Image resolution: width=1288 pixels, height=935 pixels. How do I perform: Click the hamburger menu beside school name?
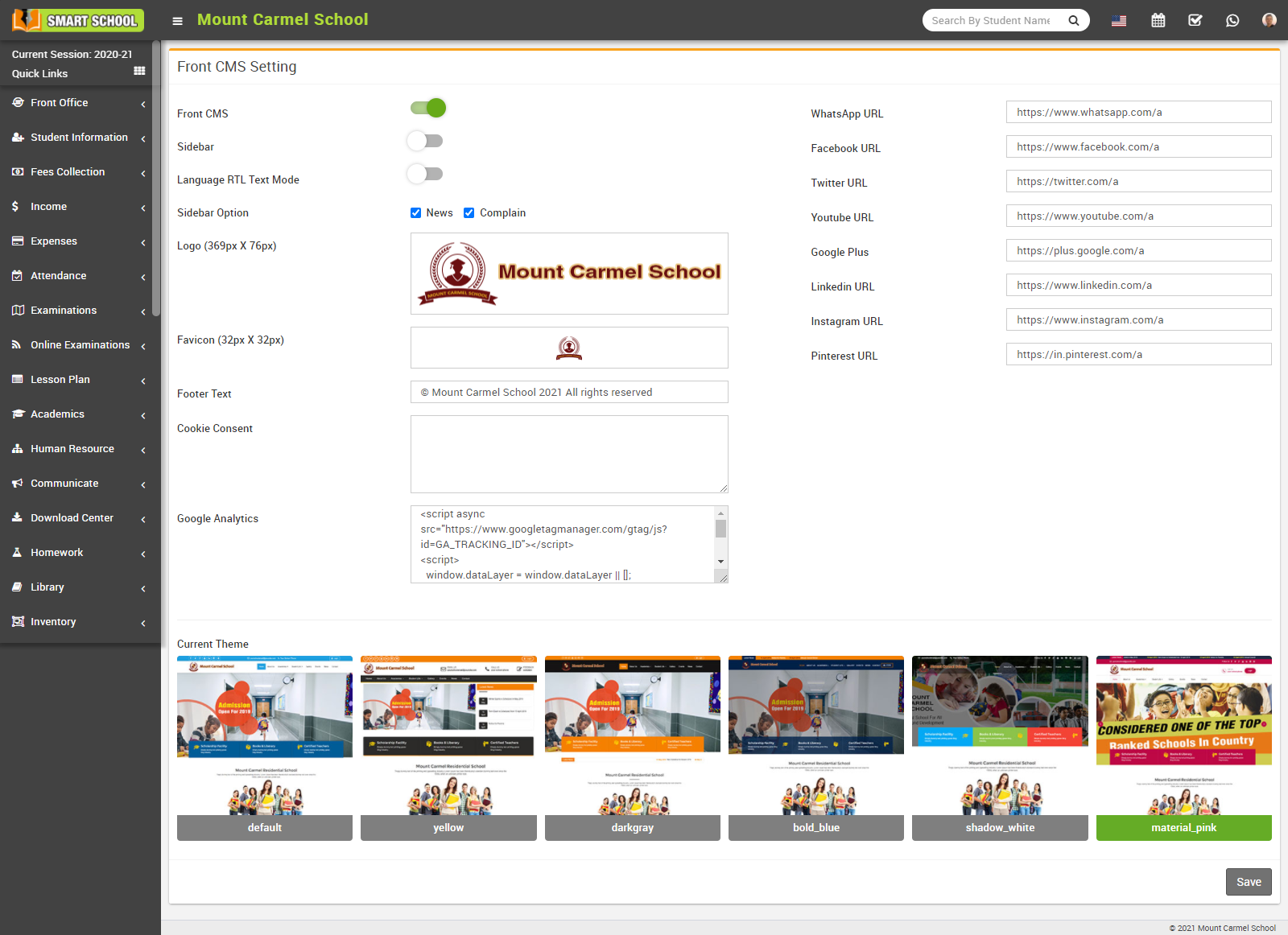coord(177,21)
